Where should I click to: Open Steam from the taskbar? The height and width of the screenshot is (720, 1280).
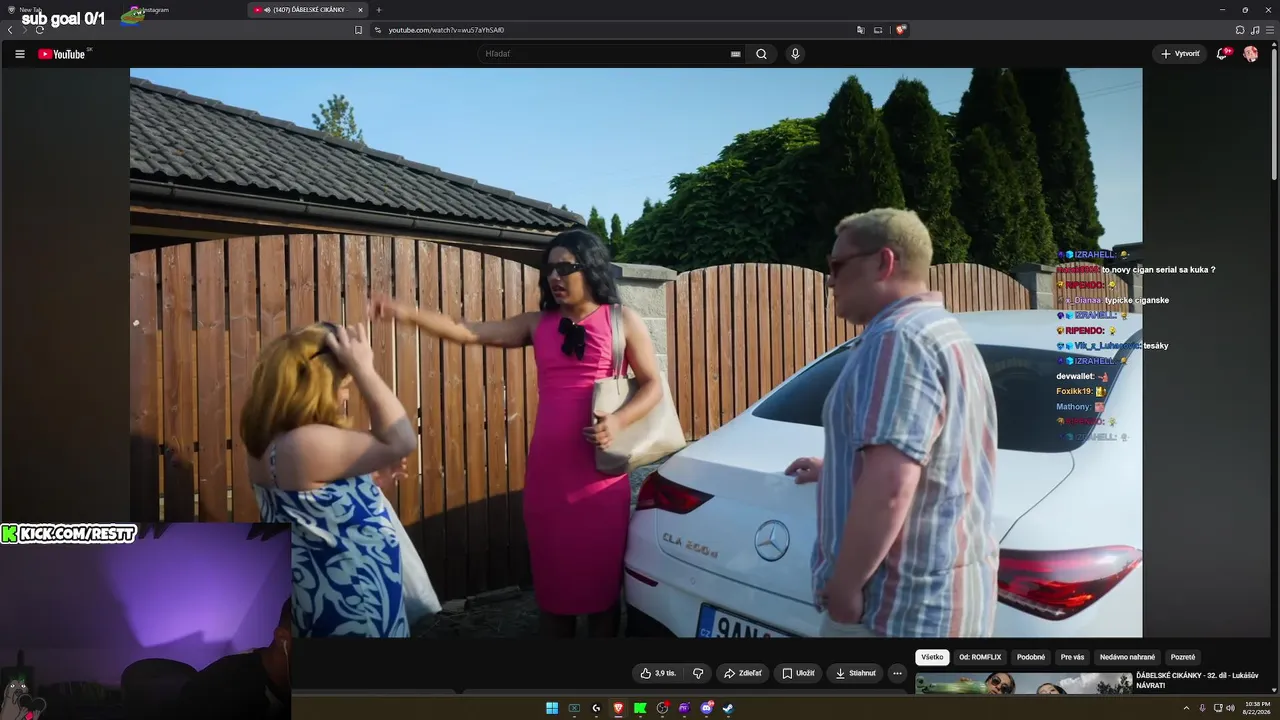(728, 708)
